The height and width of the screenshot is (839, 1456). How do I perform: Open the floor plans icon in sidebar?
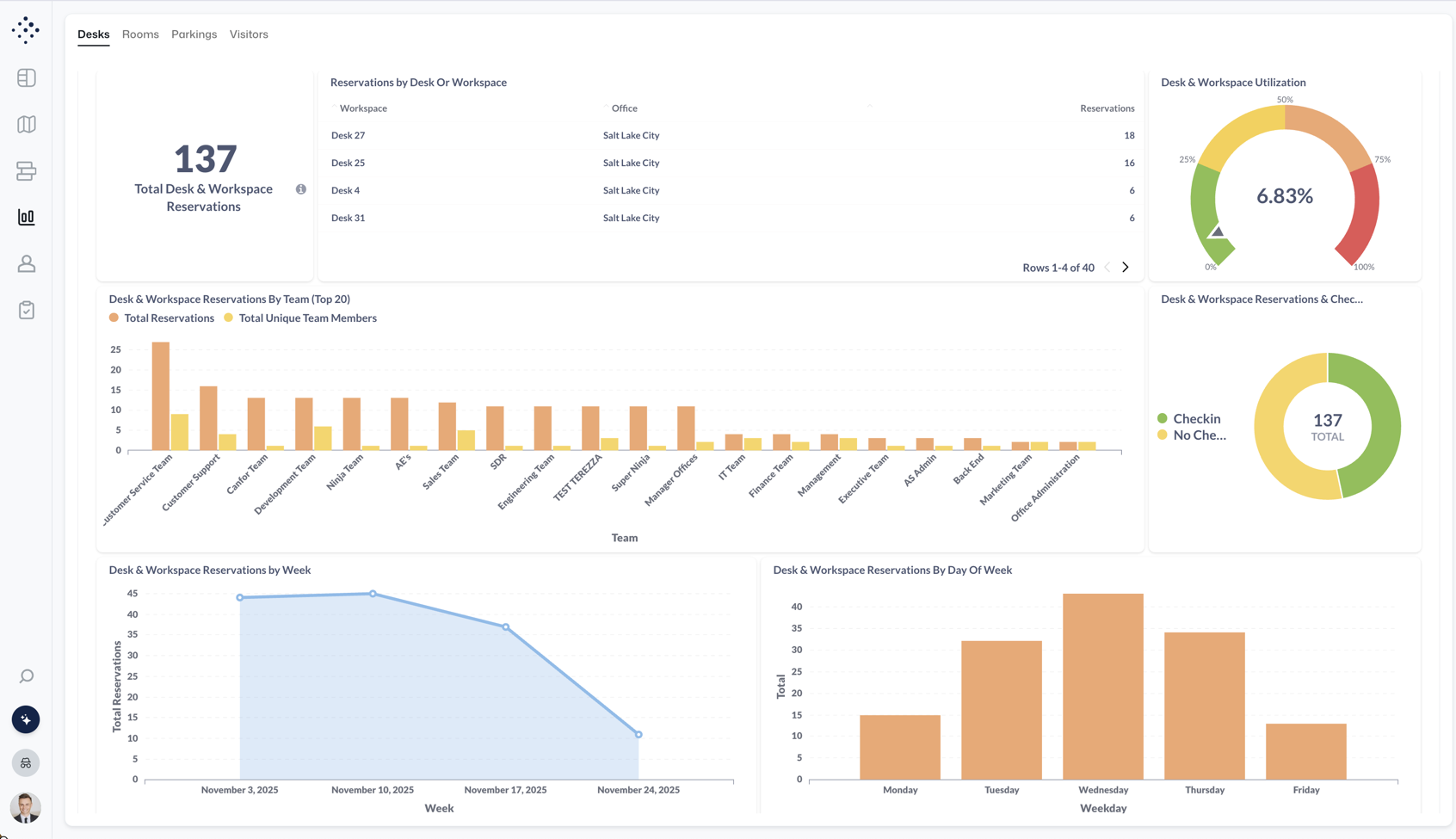coord(26,171)
